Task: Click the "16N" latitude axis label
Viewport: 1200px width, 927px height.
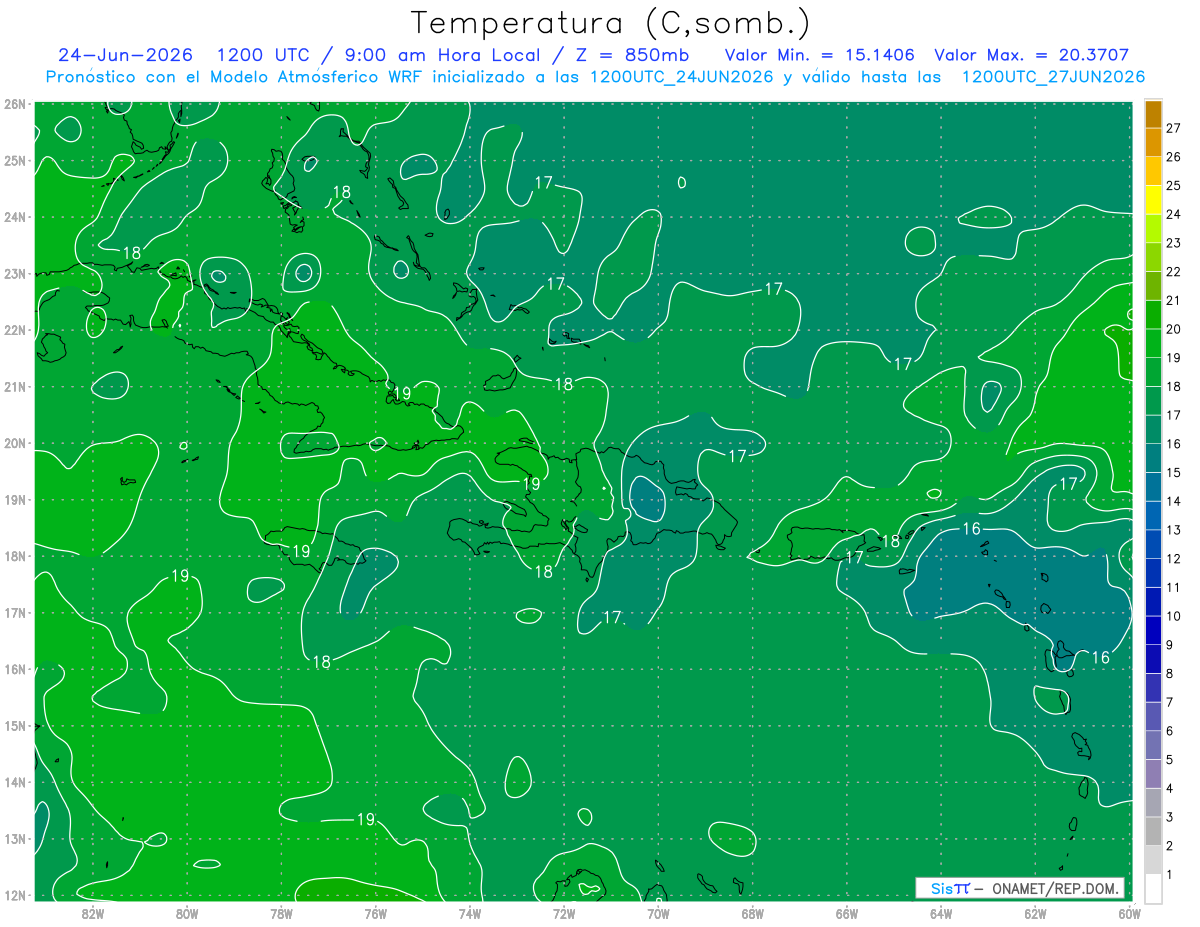Action: click(15, 669)
